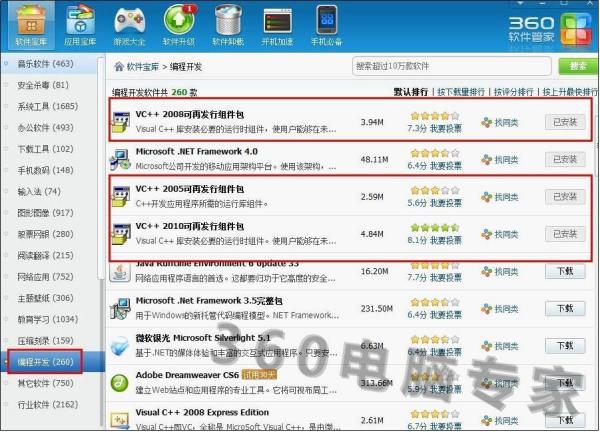
Task: Download Microsoft Silverlight 5.1
Action: pyautogui.click(x=565, y=346)
